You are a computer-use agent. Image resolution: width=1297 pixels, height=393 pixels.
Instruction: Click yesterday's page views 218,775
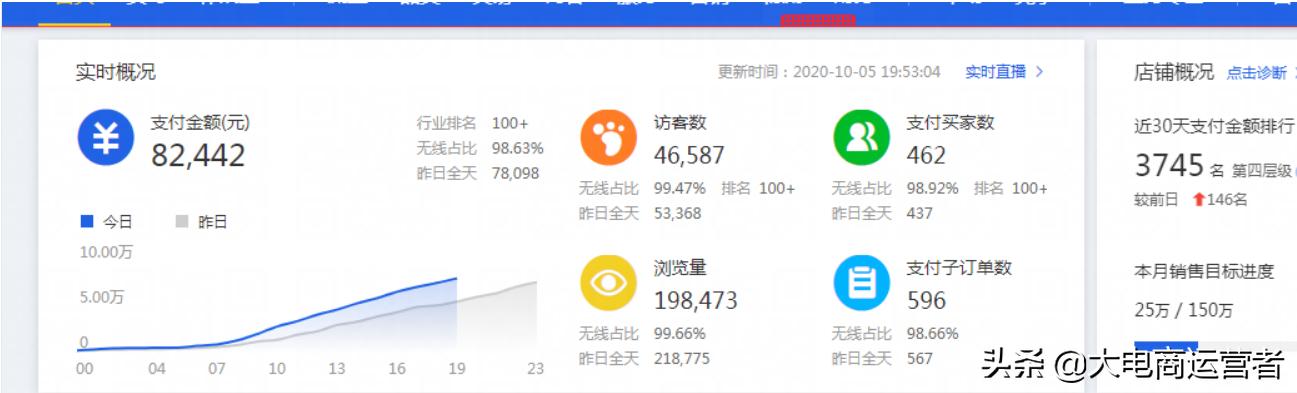click(682, 358)
